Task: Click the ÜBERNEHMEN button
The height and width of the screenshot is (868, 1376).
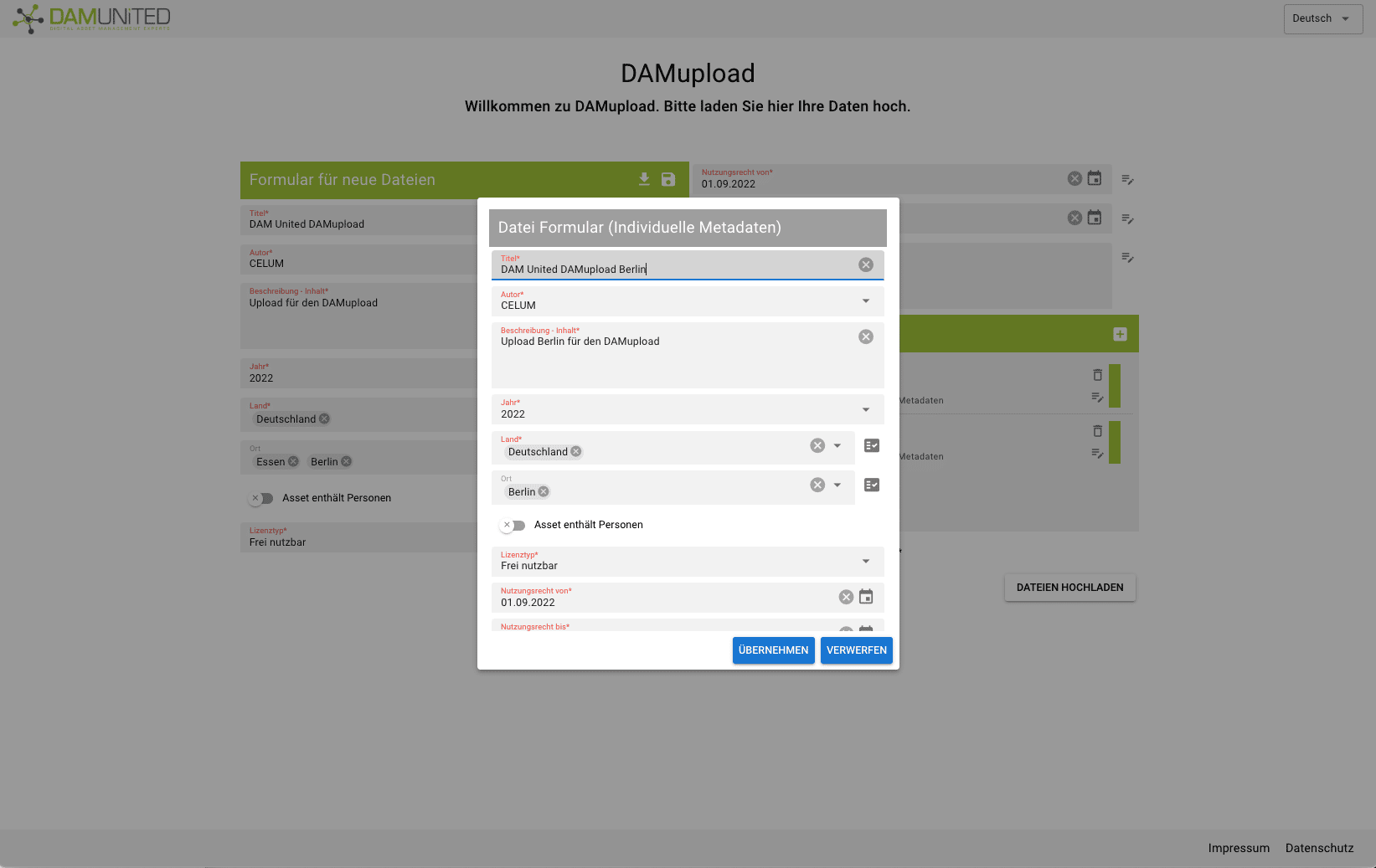Action: click(x=774, y=650)
